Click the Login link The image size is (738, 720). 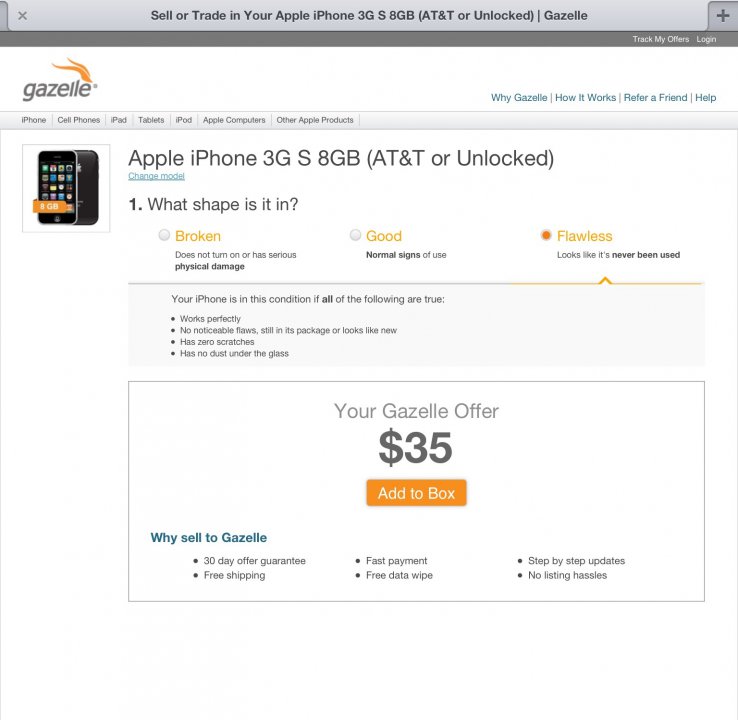706,39
